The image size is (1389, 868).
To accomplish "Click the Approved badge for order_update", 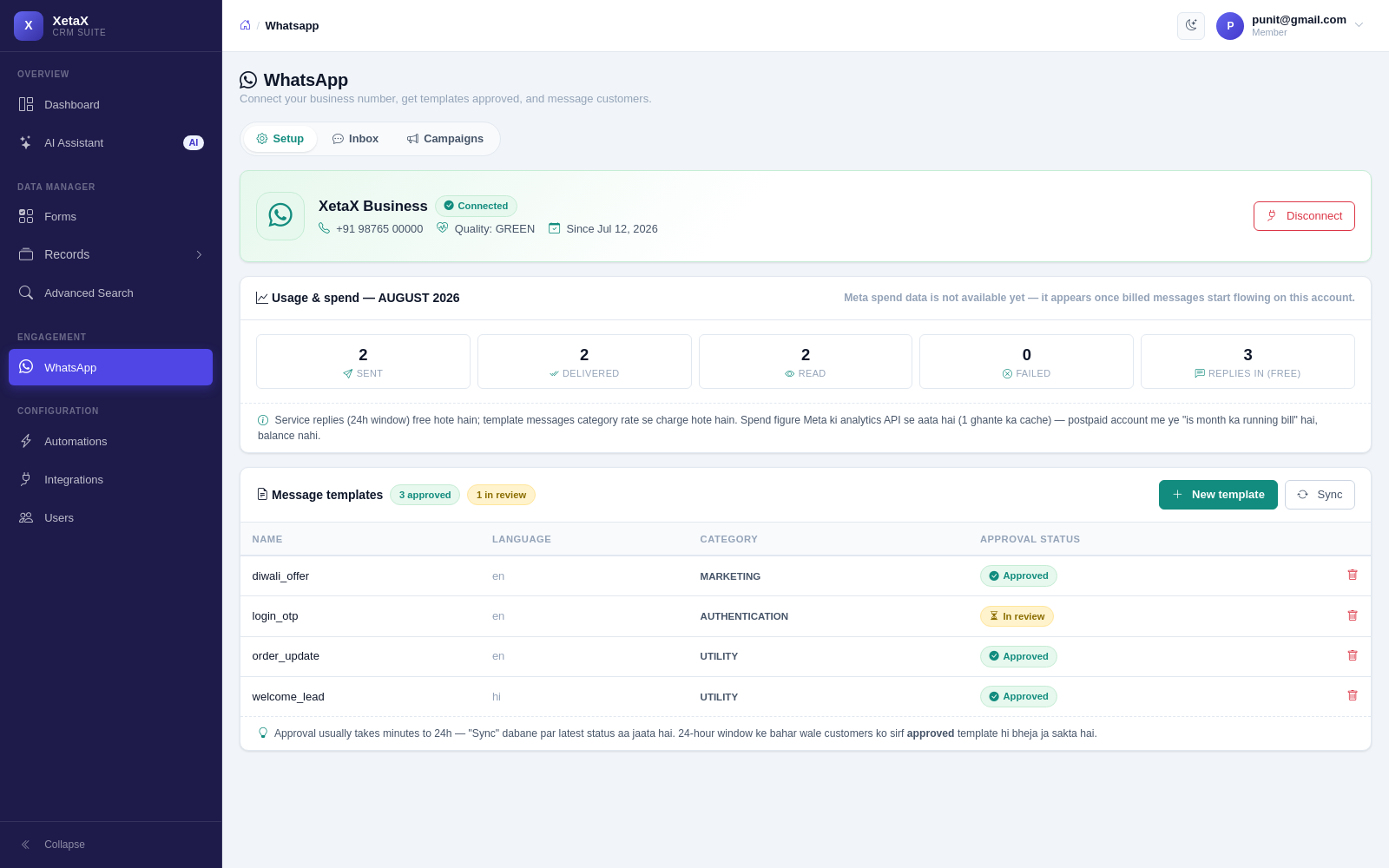I will (1018, 656).
